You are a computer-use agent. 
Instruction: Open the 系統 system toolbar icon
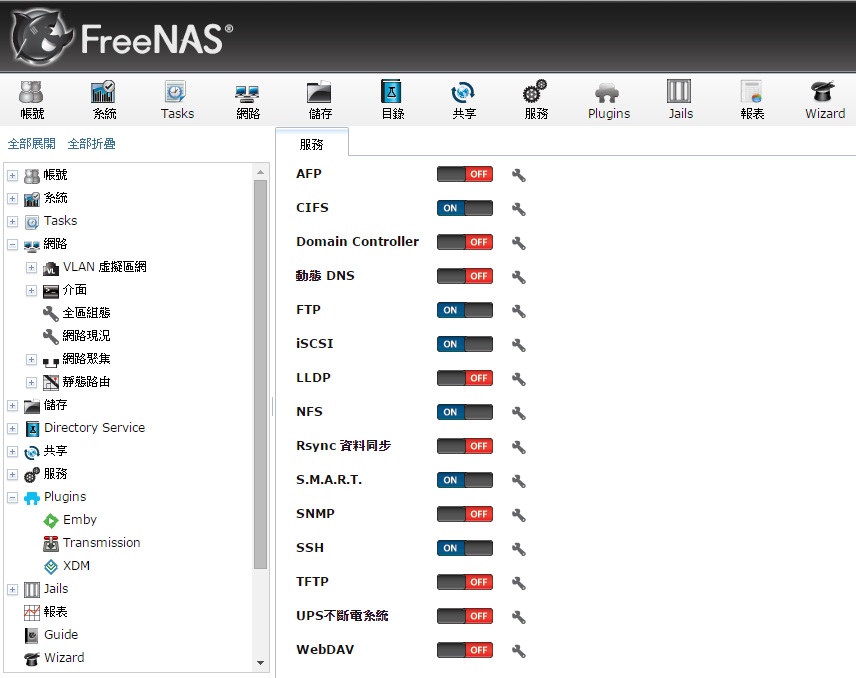click(104, 99)
